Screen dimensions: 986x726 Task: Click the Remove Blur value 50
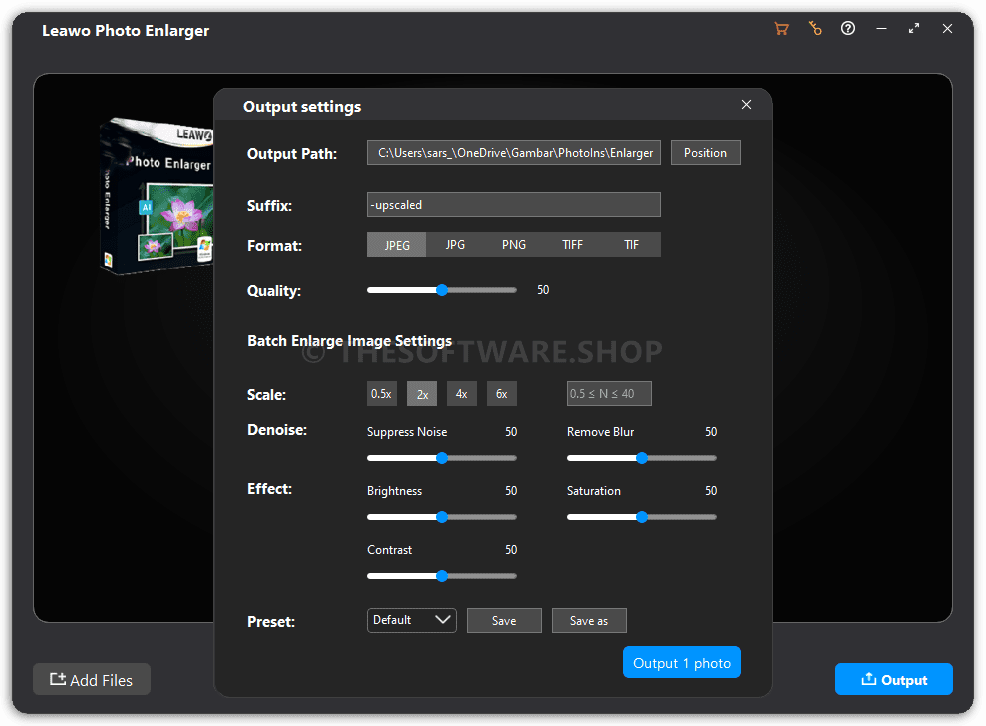[x=711, y=432]
